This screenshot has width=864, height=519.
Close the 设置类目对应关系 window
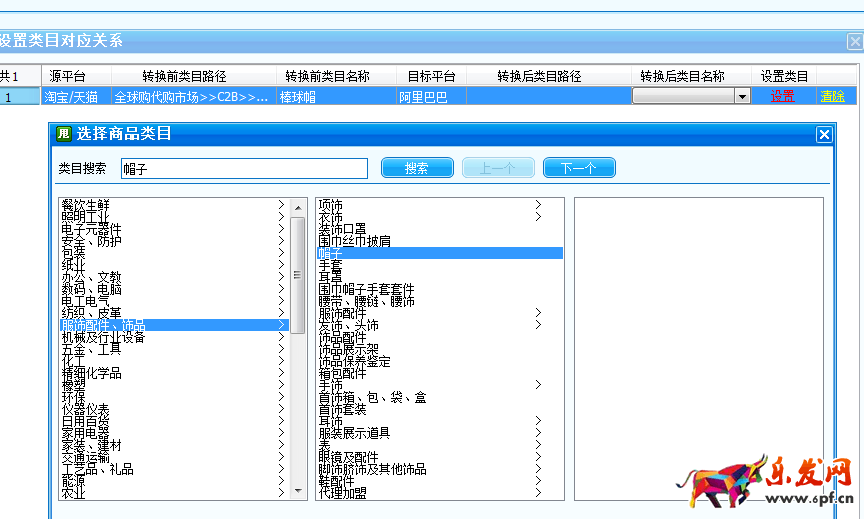[855, 41]
